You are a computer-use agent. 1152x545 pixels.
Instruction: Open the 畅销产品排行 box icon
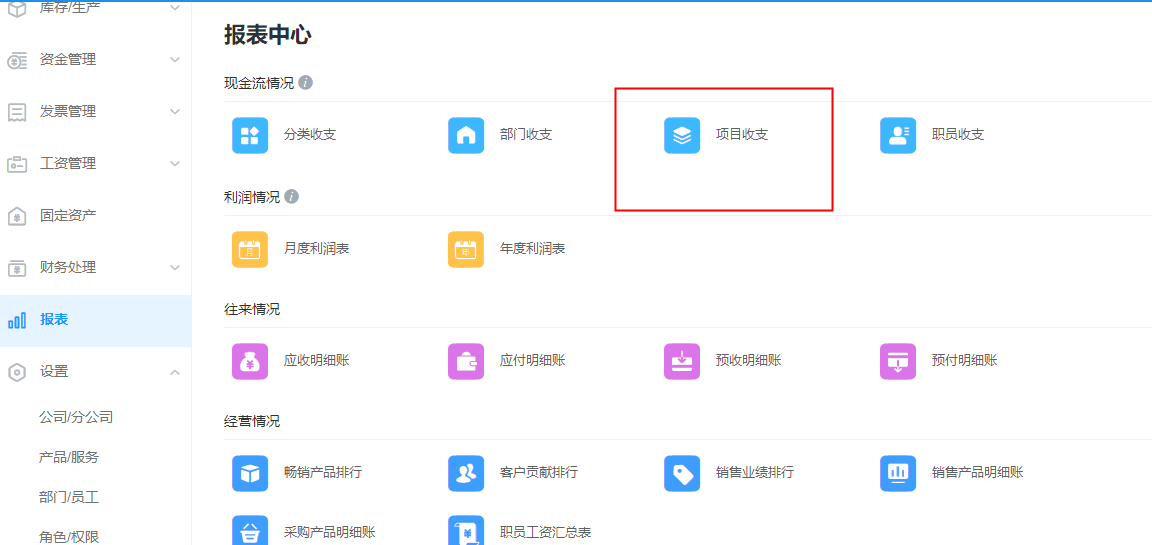click(250, 474)
